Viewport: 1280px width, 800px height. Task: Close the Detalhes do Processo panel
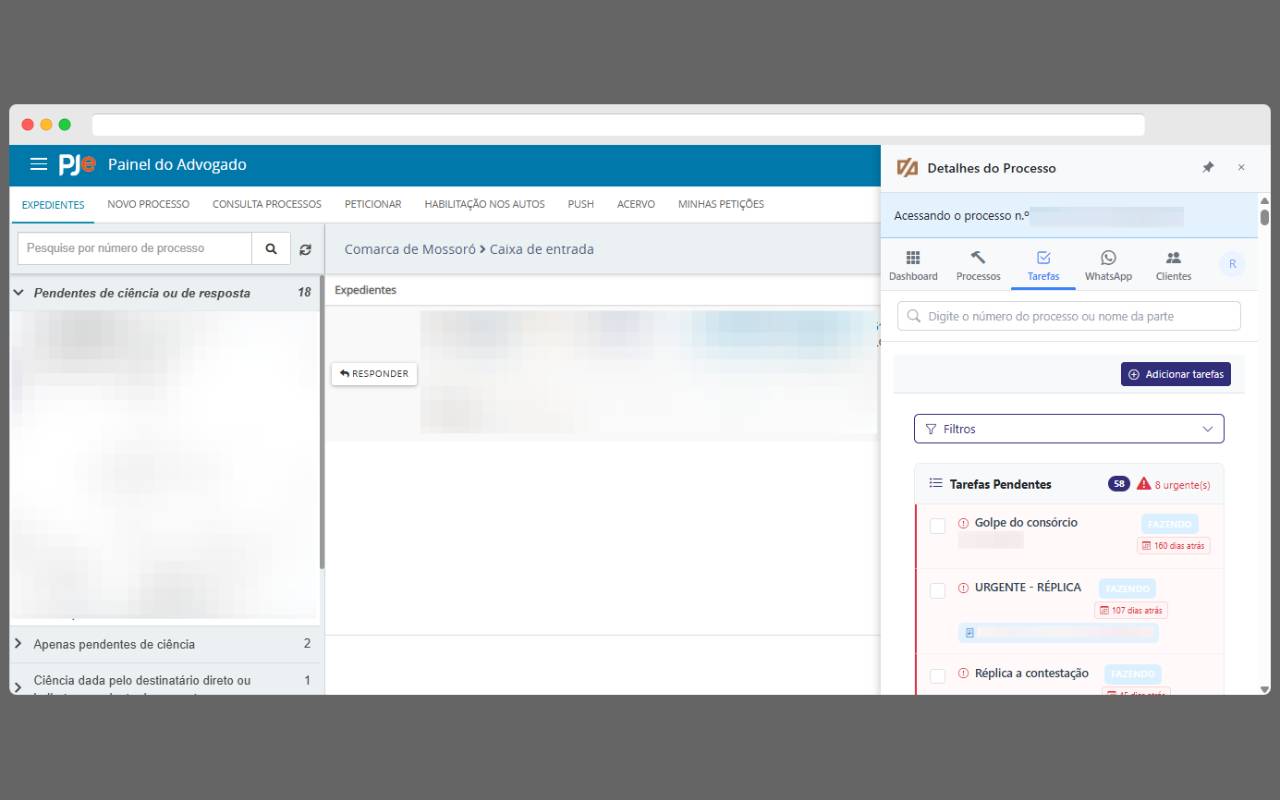tap(1241, 168)
